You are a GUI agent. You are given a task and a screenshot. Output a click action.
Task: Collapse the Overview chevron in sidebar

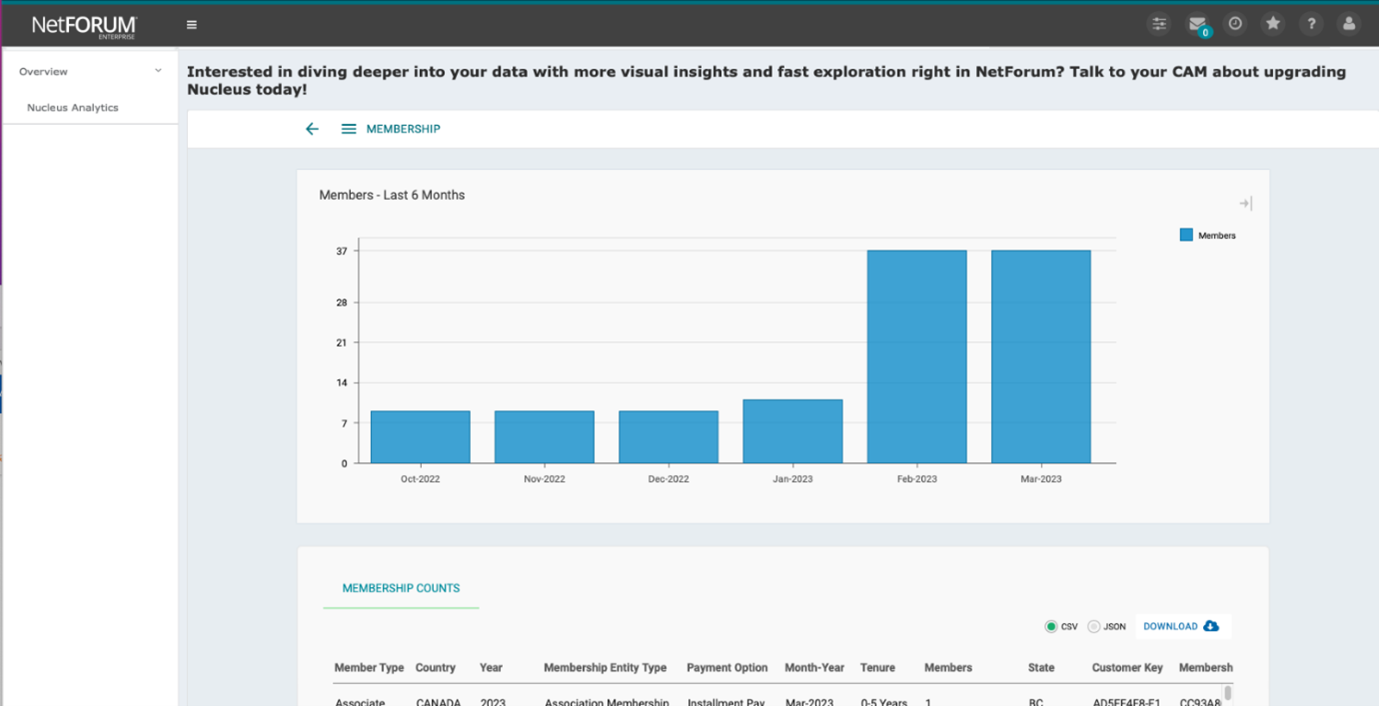click(158, 71)
